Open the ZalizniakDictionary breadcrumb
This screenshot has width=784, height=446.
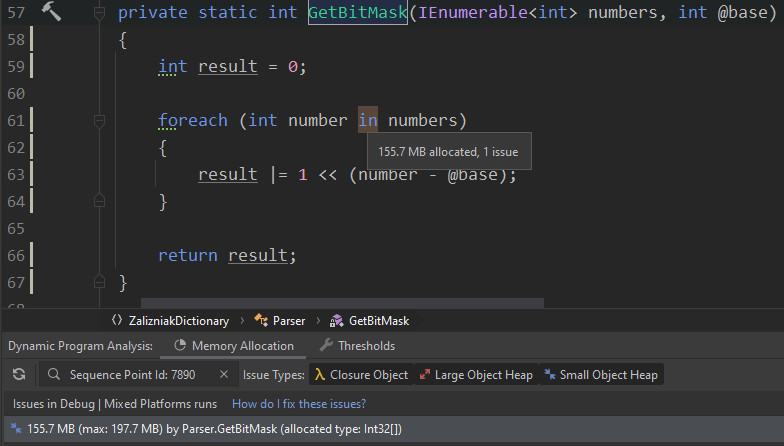[x=178, y=321]
